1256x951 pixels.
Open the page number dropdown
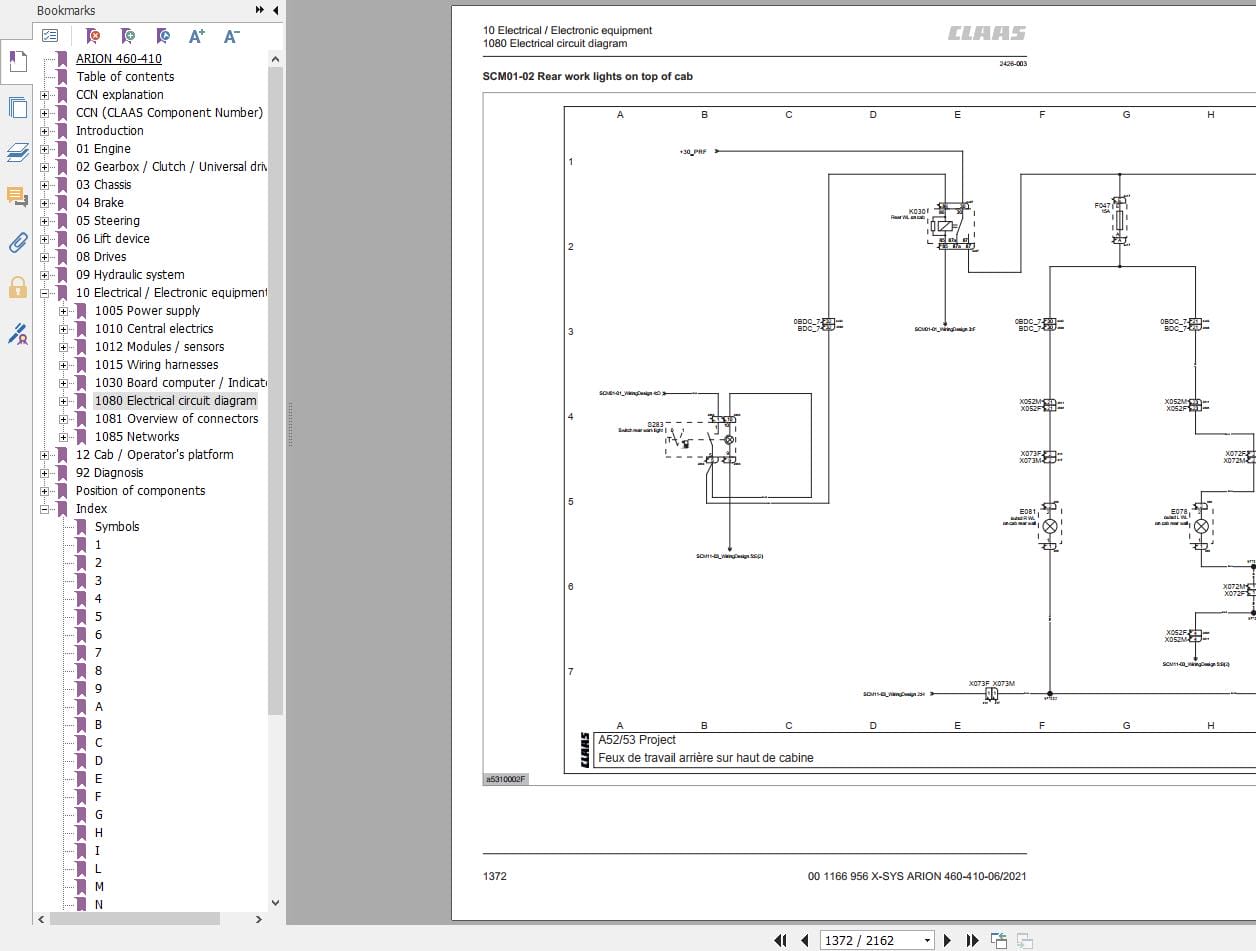[x=927, y=940]
